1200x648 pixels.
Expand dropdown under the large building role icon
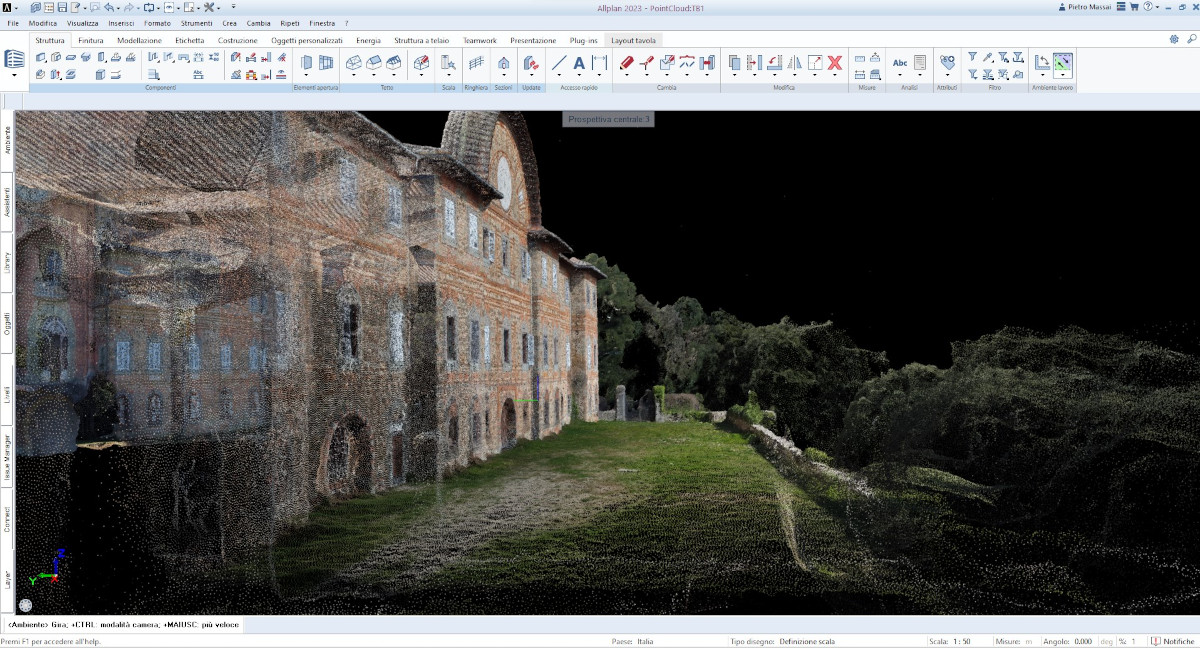click(x=14, y=76)
